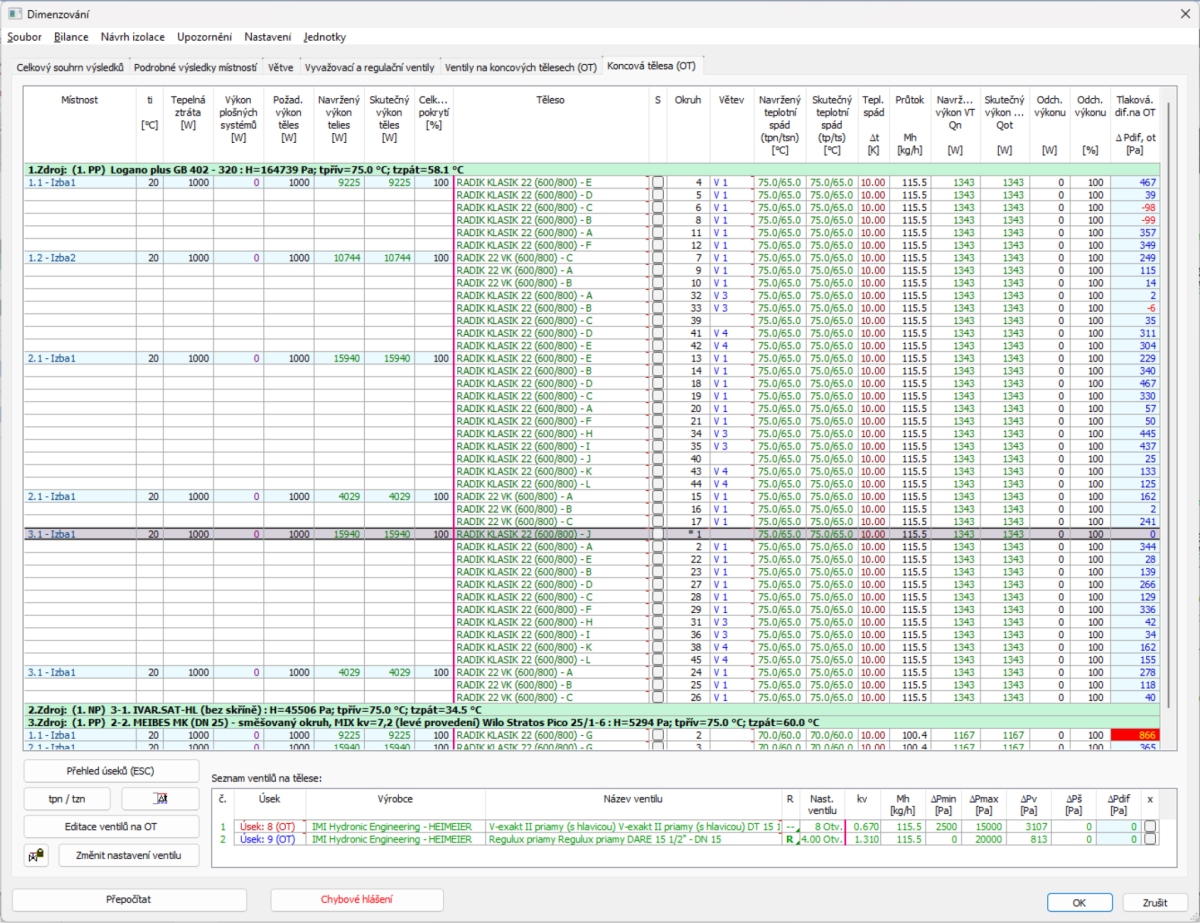Tick the x checkbox for valve Úsek: 9 (OT)

[x=1151, y=840]
